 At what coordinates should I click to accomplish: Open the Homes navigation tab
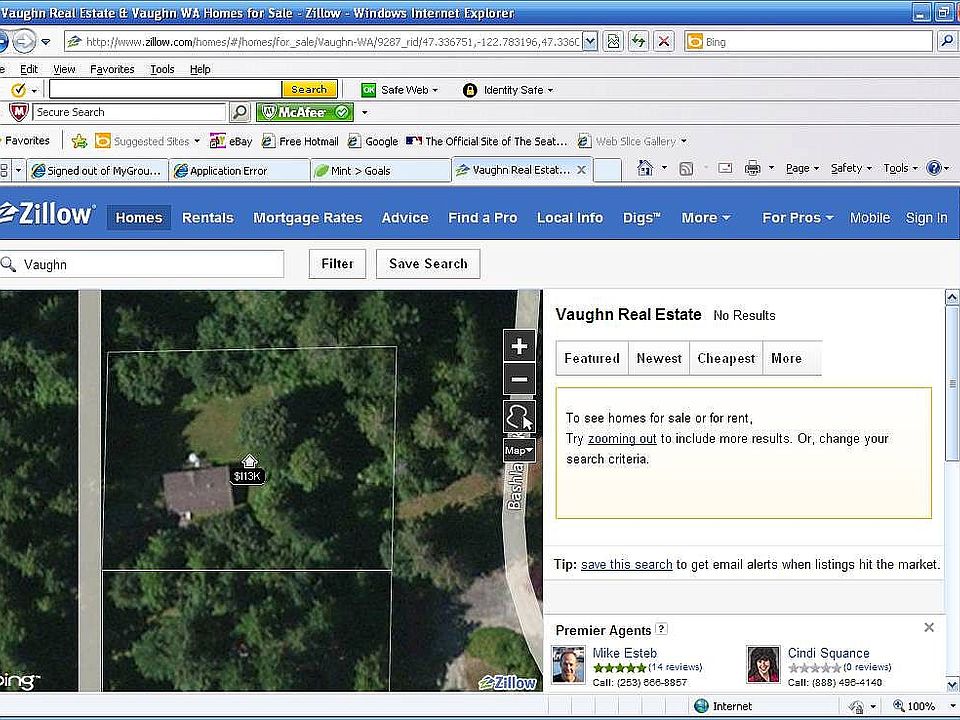pos(139,218)
